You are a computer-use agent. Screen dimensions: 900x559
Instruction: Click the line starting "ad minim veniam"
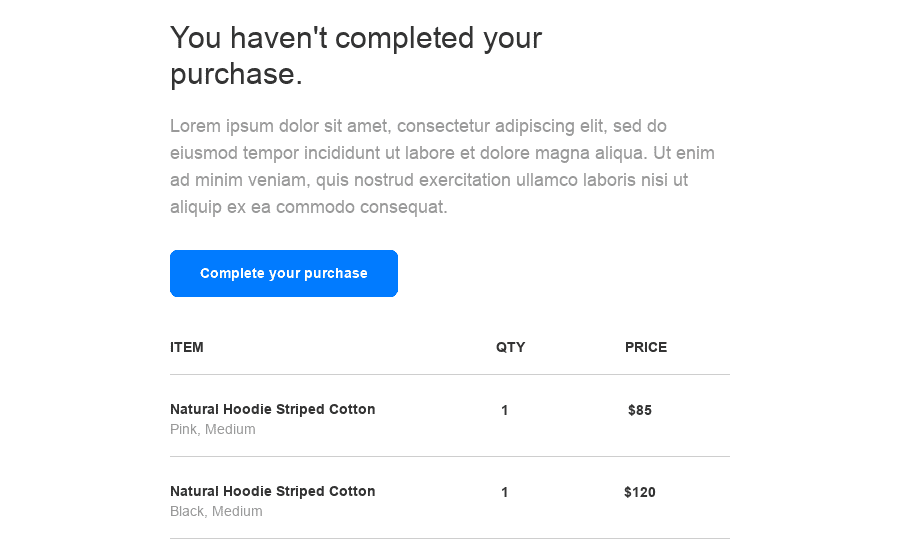429,180
